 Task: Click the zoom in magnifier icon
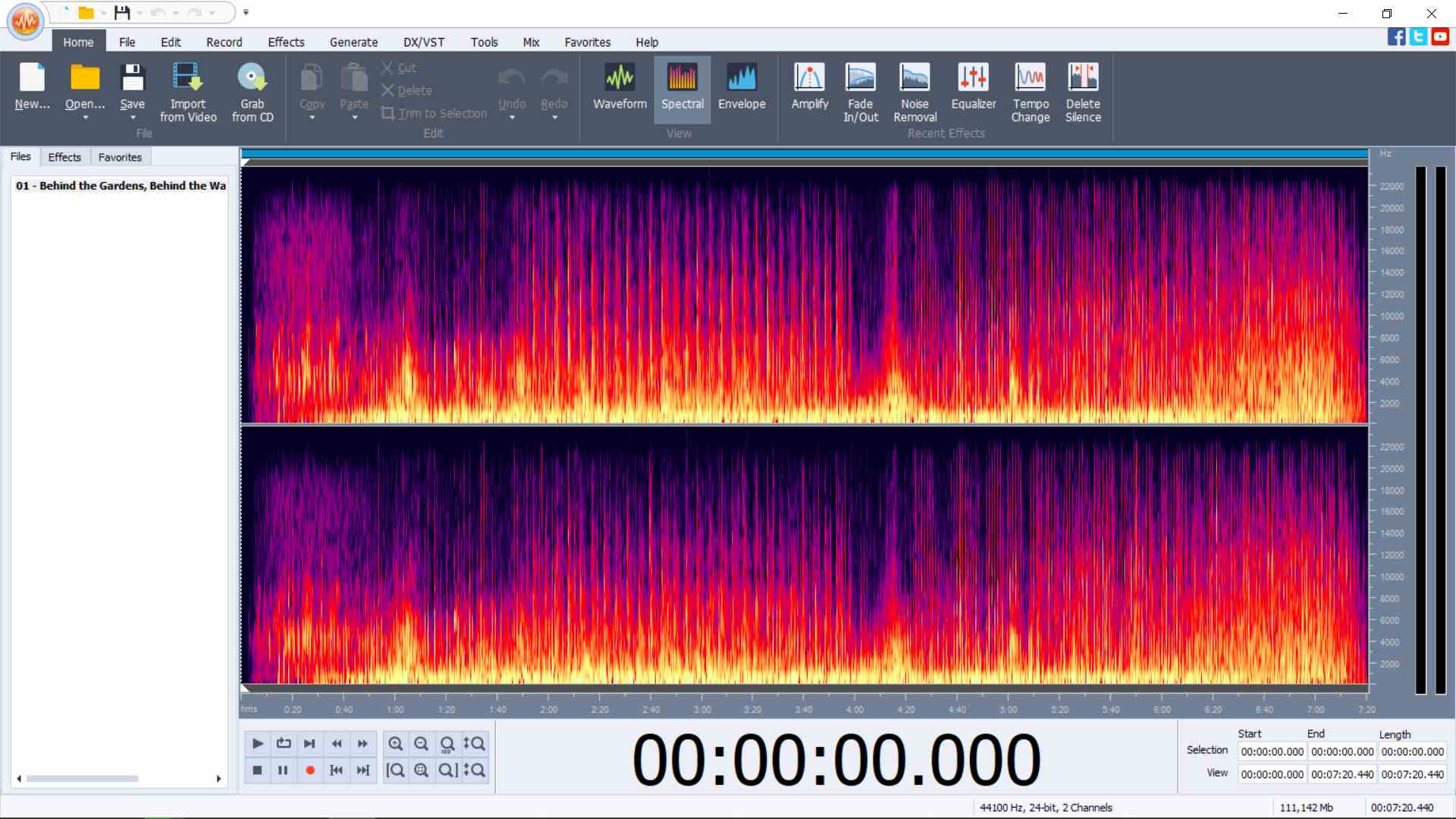395,744
